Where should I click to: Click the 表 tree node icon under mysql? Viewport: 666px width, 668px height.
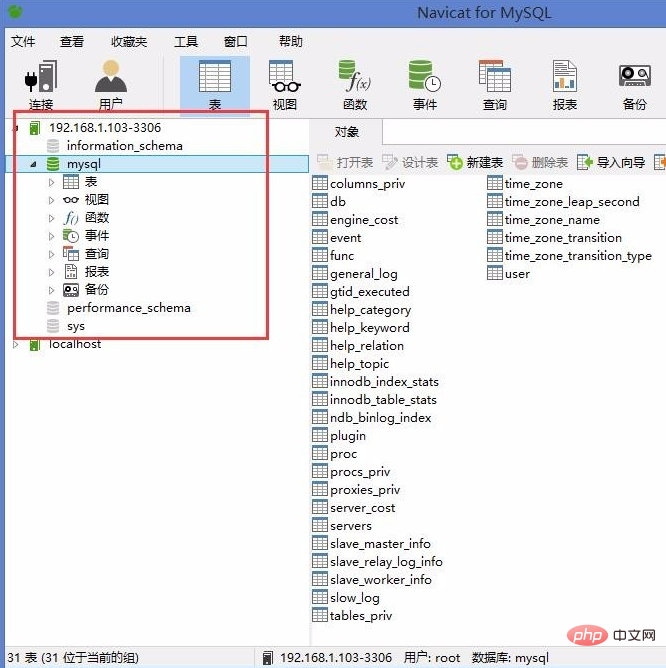pos(71,182)
